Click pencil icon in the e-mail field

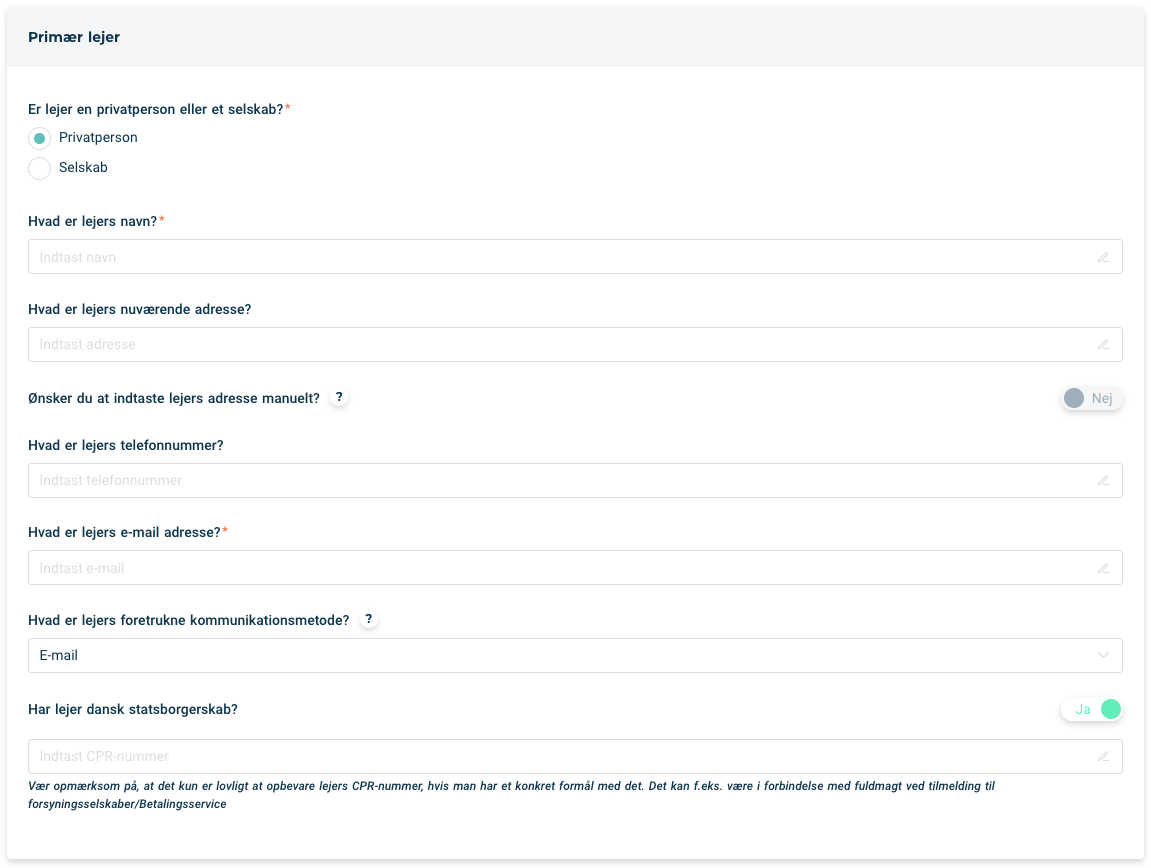(1103, 568)
